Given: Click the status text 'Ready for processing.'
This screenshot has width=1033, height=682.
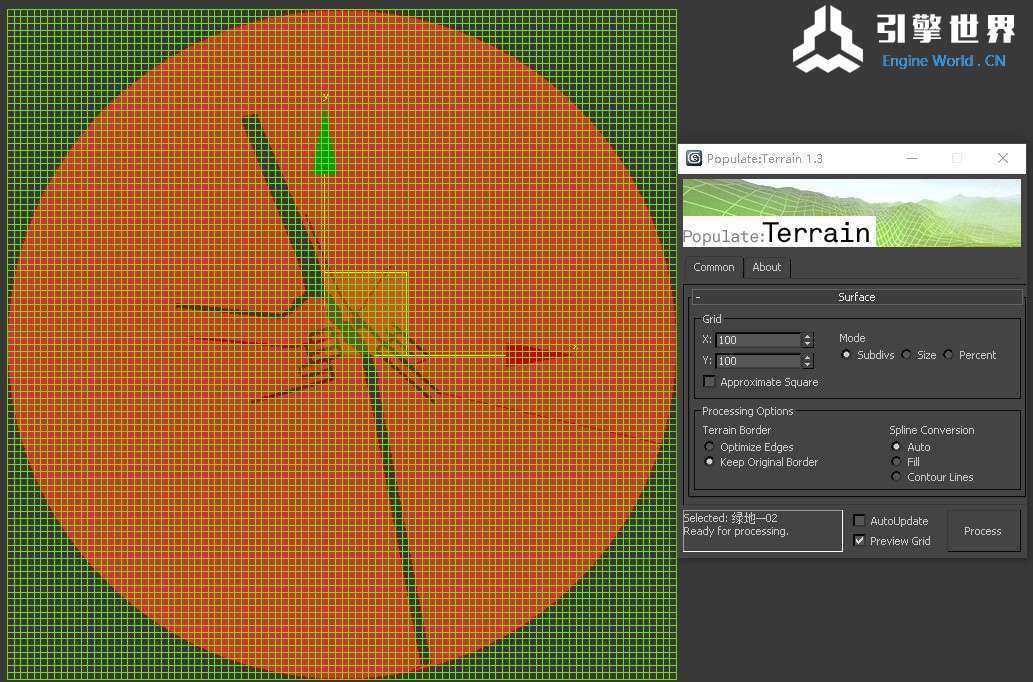Looking at the screenshot, I should 736,531.
